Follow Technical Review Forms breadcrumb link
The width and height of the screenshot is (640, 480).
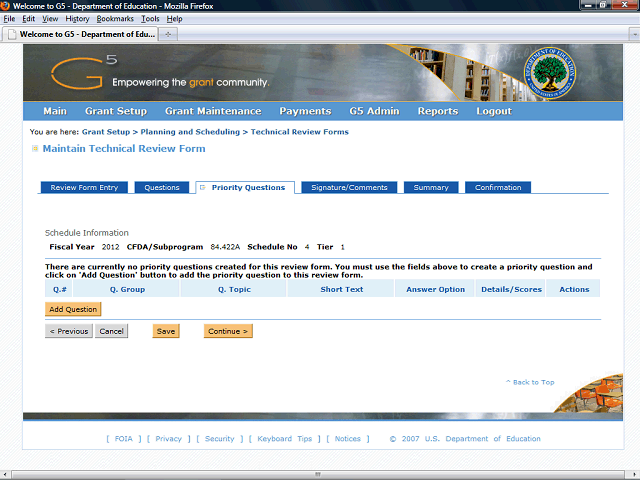tap(300, 132)
